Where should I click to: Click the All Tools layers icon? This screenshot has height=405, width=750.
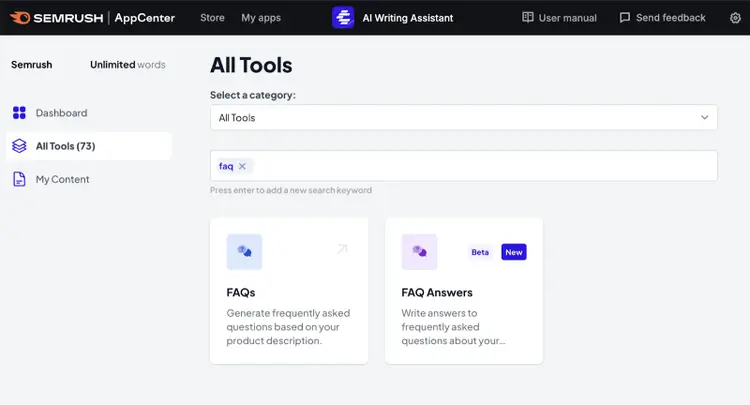[x=19, y=146]
